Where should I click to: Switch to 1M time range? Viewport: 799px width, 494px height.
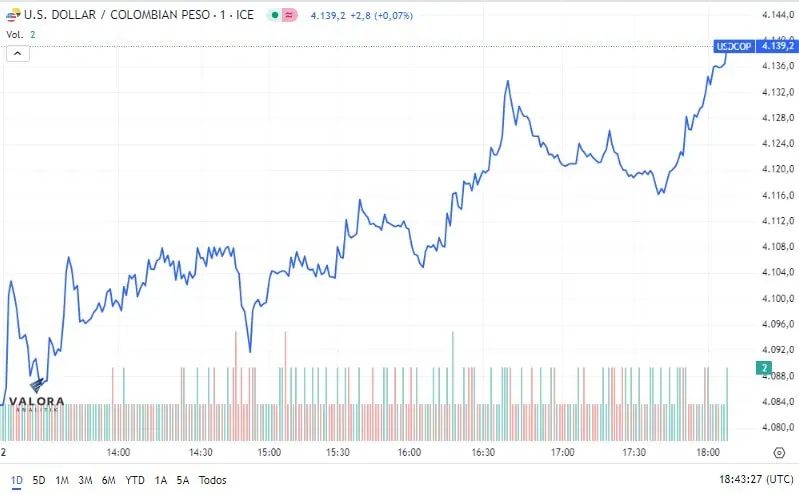click(x=62, y=480)
